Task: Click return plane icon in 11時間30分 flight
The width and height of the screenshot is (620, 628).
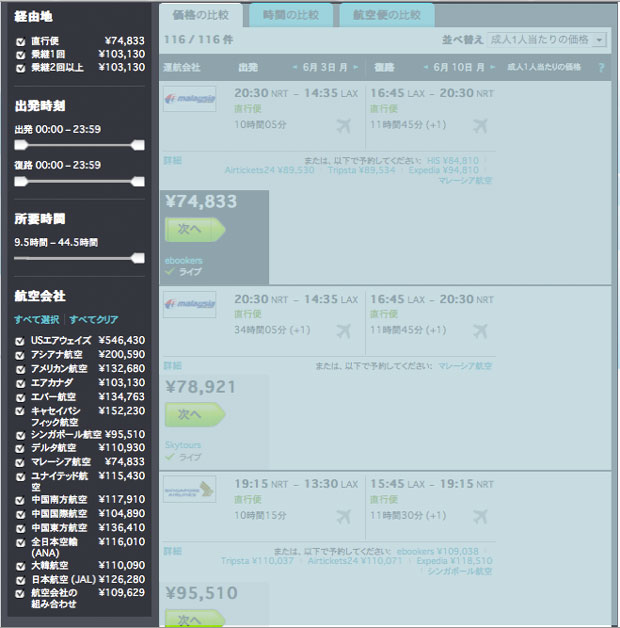Action: click(480, 517)
